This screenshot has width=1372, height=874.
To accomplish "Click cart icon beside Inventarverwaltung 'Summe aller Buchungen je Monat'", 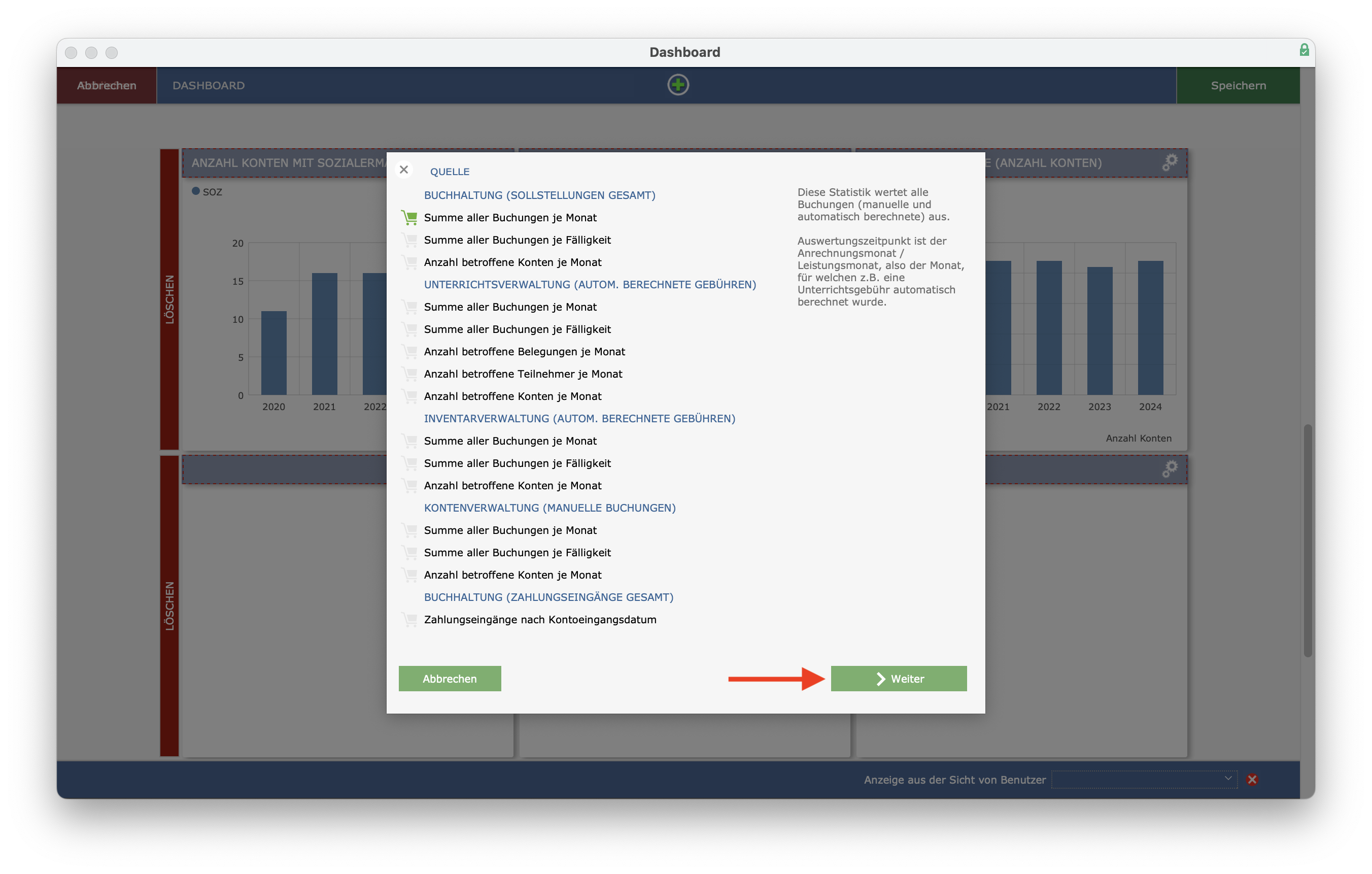I will click(409, 441).
